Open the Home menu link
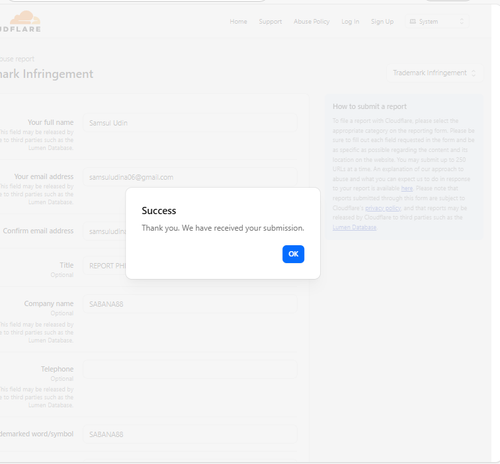Screen dimensions: 500x464 coord(238,22)
